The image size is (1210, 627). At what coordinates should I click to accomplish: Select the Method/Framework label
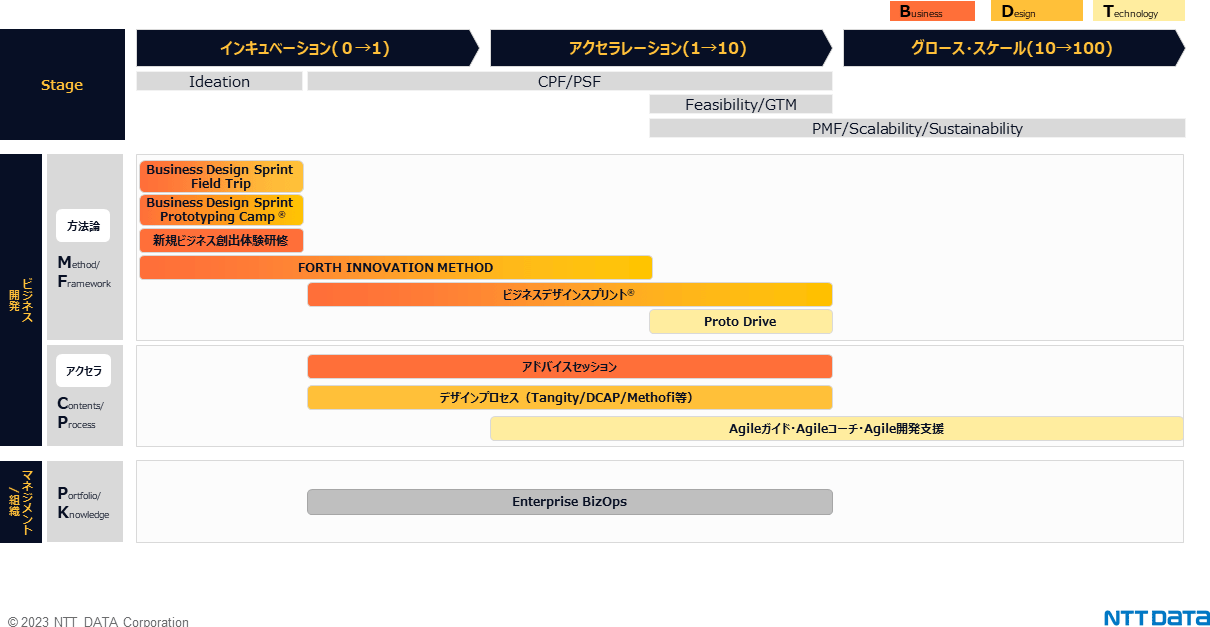pos(85,273)
